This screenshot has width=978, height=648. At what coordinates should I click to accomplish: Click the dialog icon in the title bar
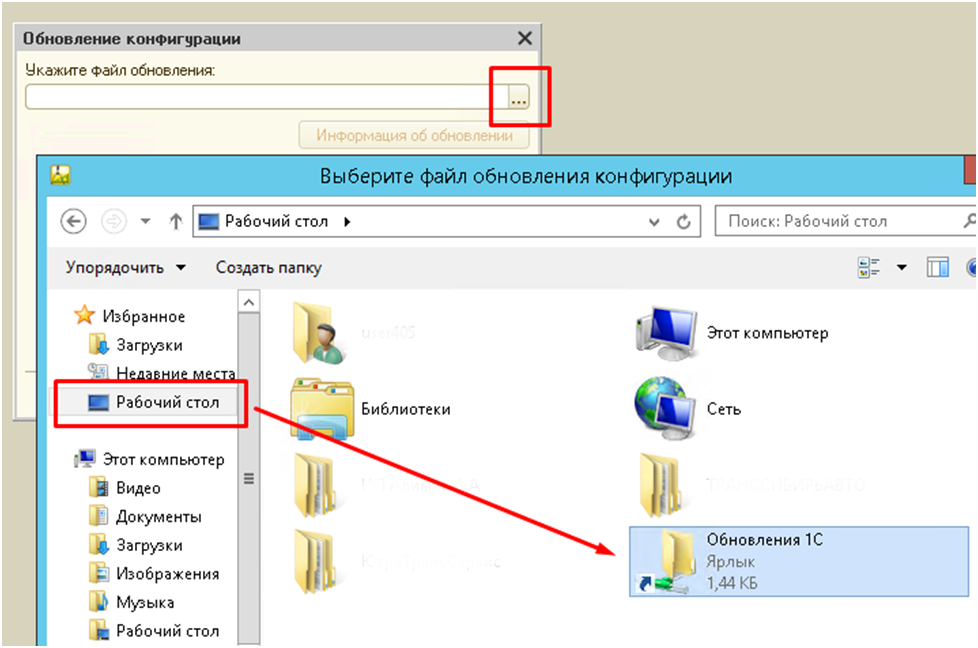tap(61, 175)
